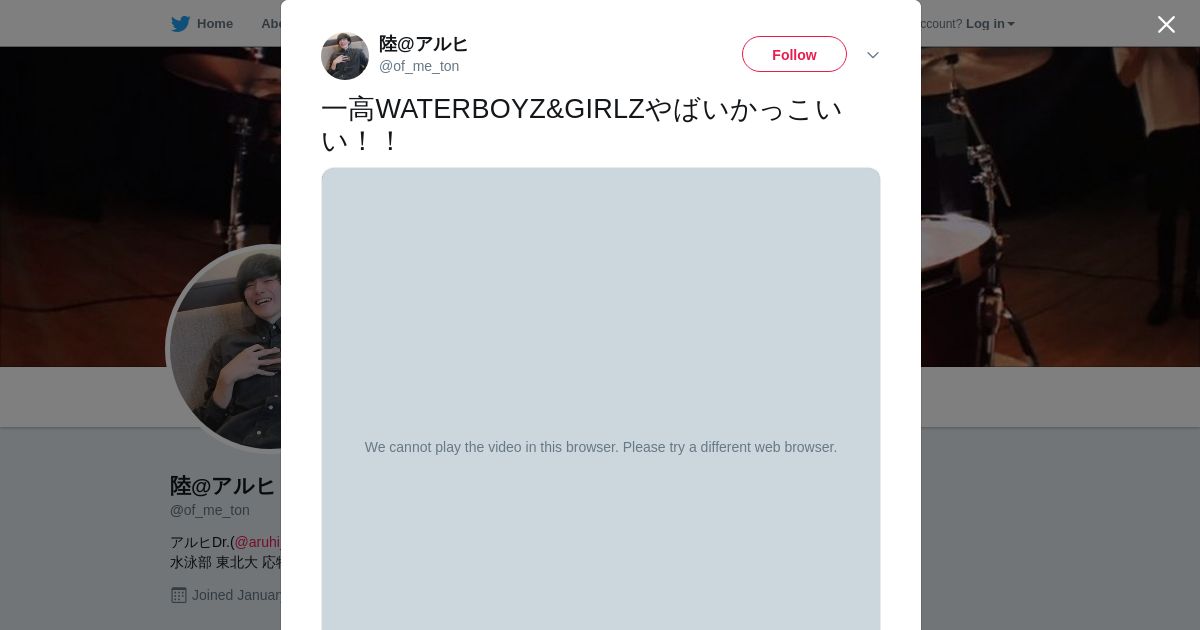Click the unplayable video placeholder area
This screenshot has height=630, width=1200.
click(x=600, y=300)
